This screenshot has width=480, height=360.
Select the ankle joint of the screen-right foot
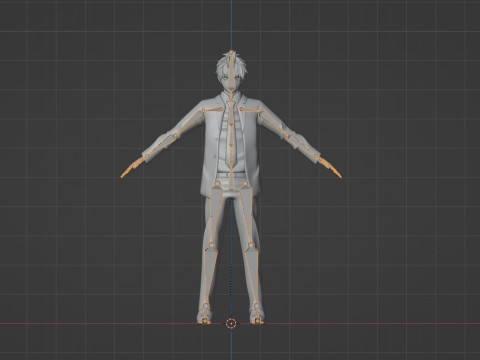point(257,305)
